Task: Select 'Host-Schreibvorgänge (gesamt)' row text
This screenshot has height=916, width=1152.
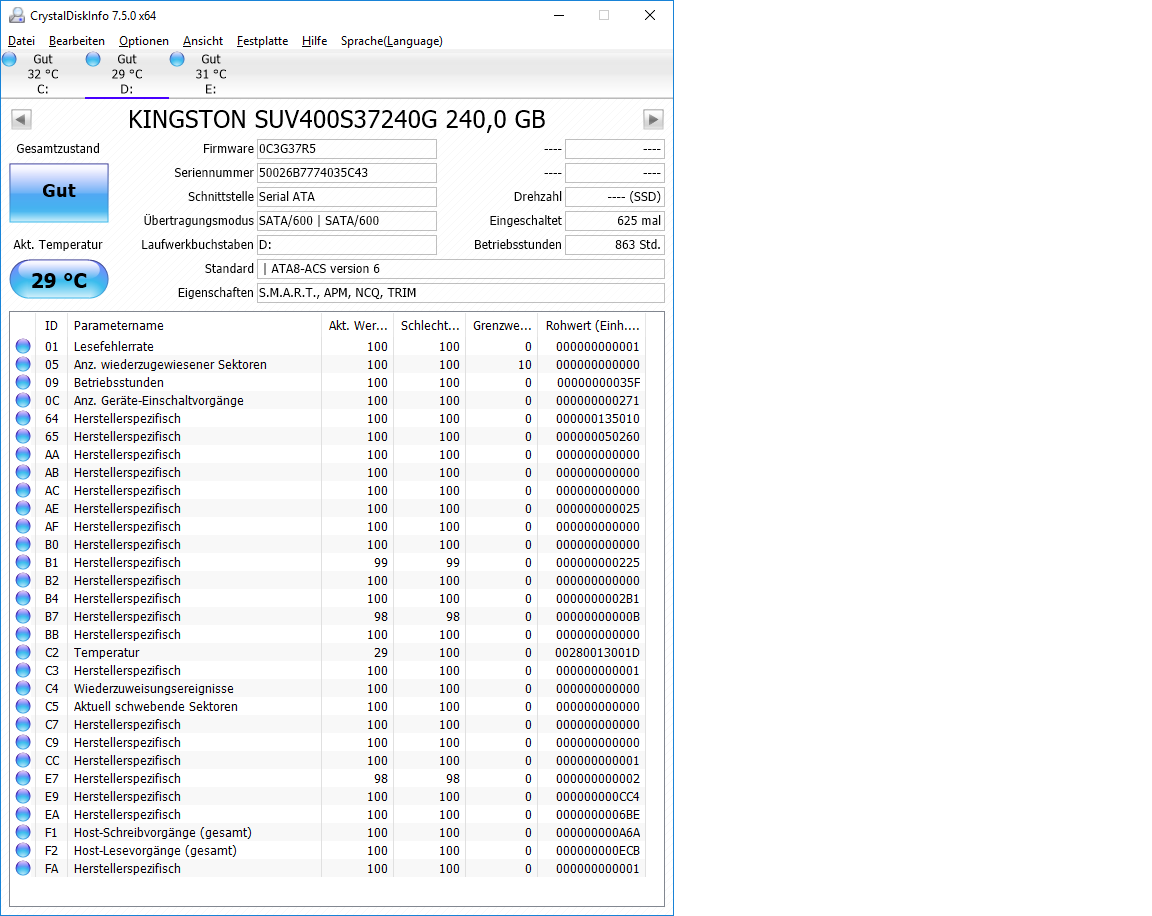Action: coord(162,833)
